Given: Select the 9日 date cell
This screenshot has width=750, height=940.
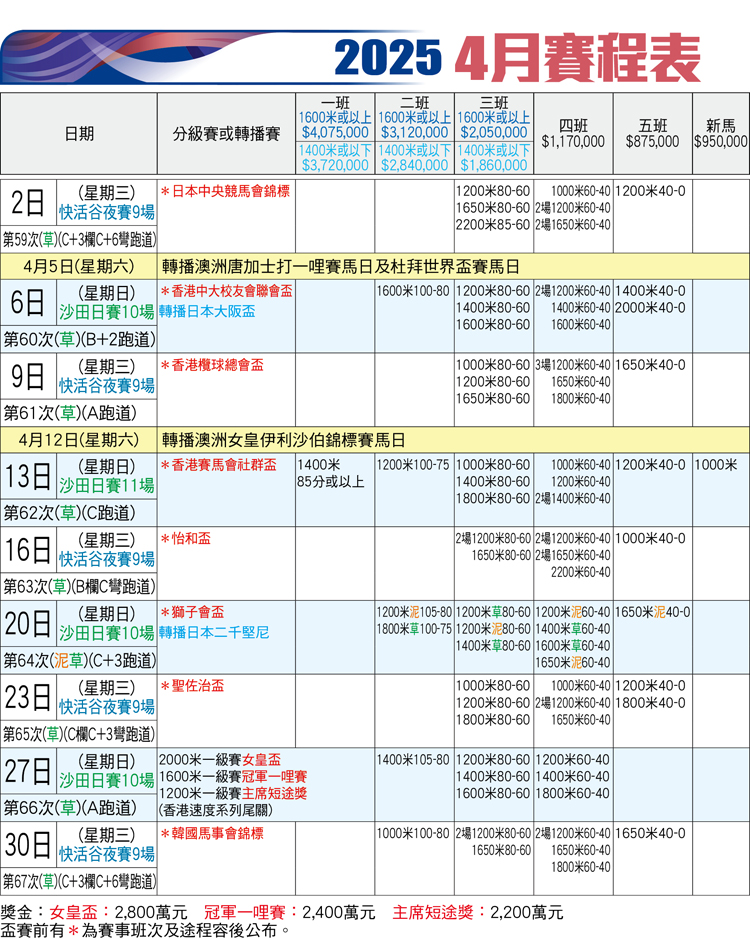Looking at the screenshot, I should click(x=28, y=376).
